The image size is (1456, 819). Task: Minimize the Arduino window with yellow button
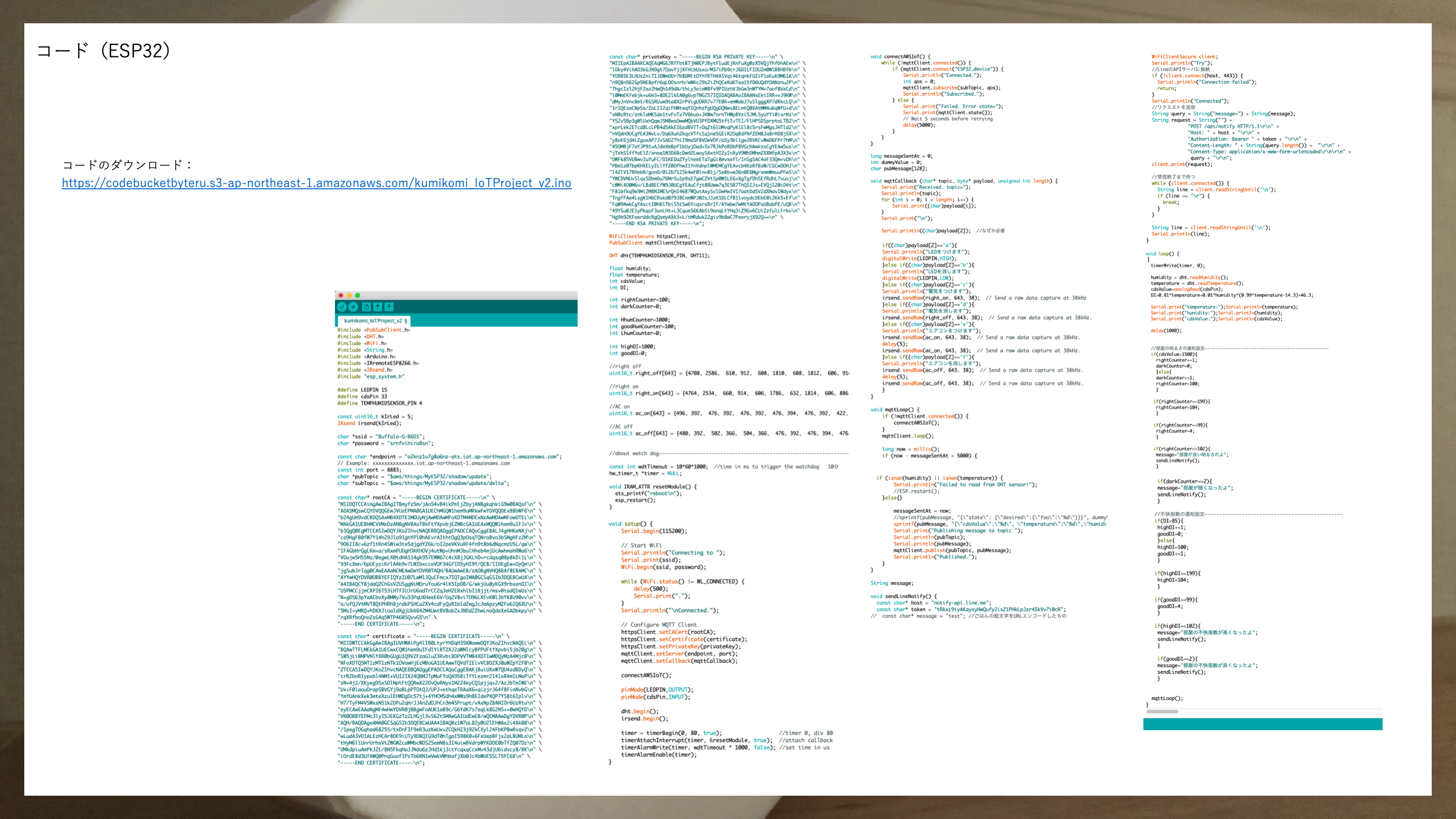point(349,295)
